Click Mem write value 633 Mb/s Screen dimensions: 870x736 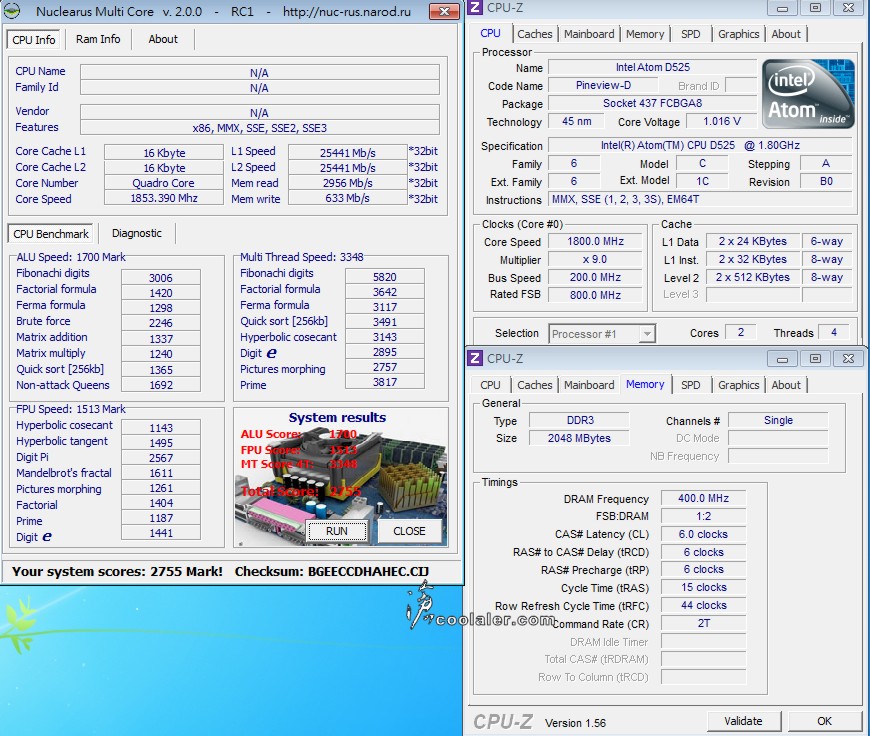[x=347, y=198]
